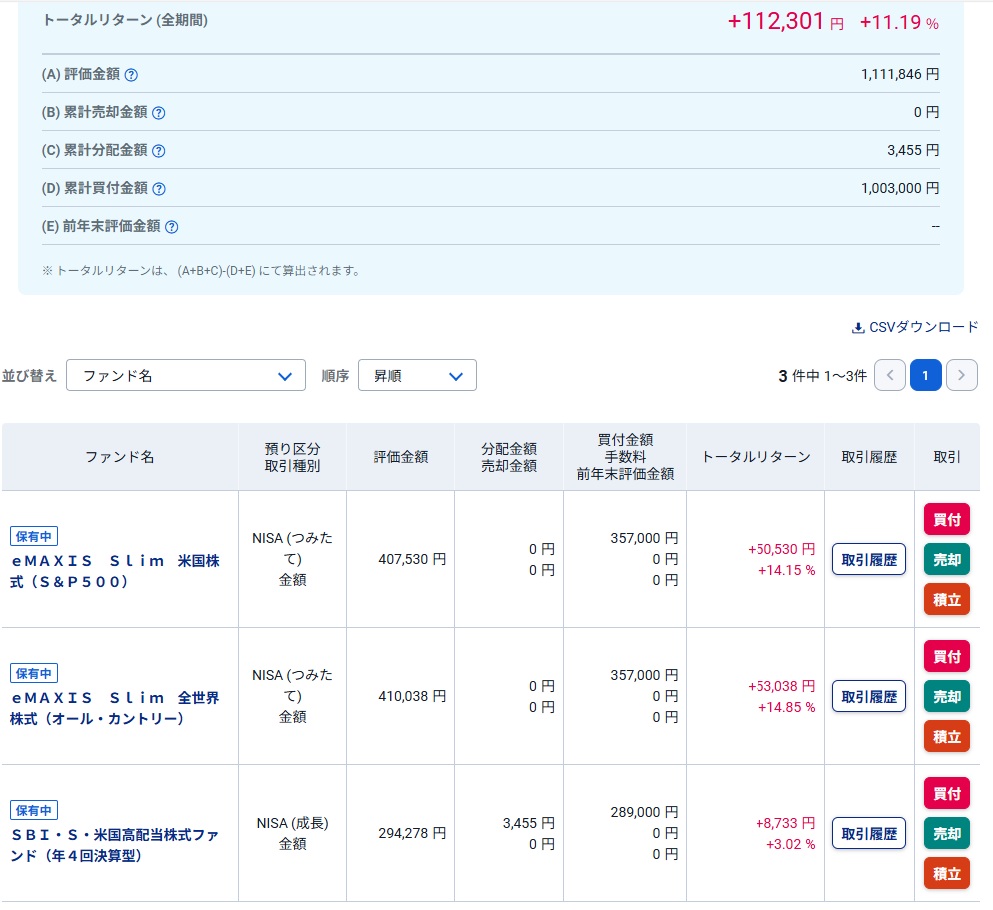Open help tooltip for 累計買付金額
This screenshot has height=910, width=993.
tap(158, 189)
